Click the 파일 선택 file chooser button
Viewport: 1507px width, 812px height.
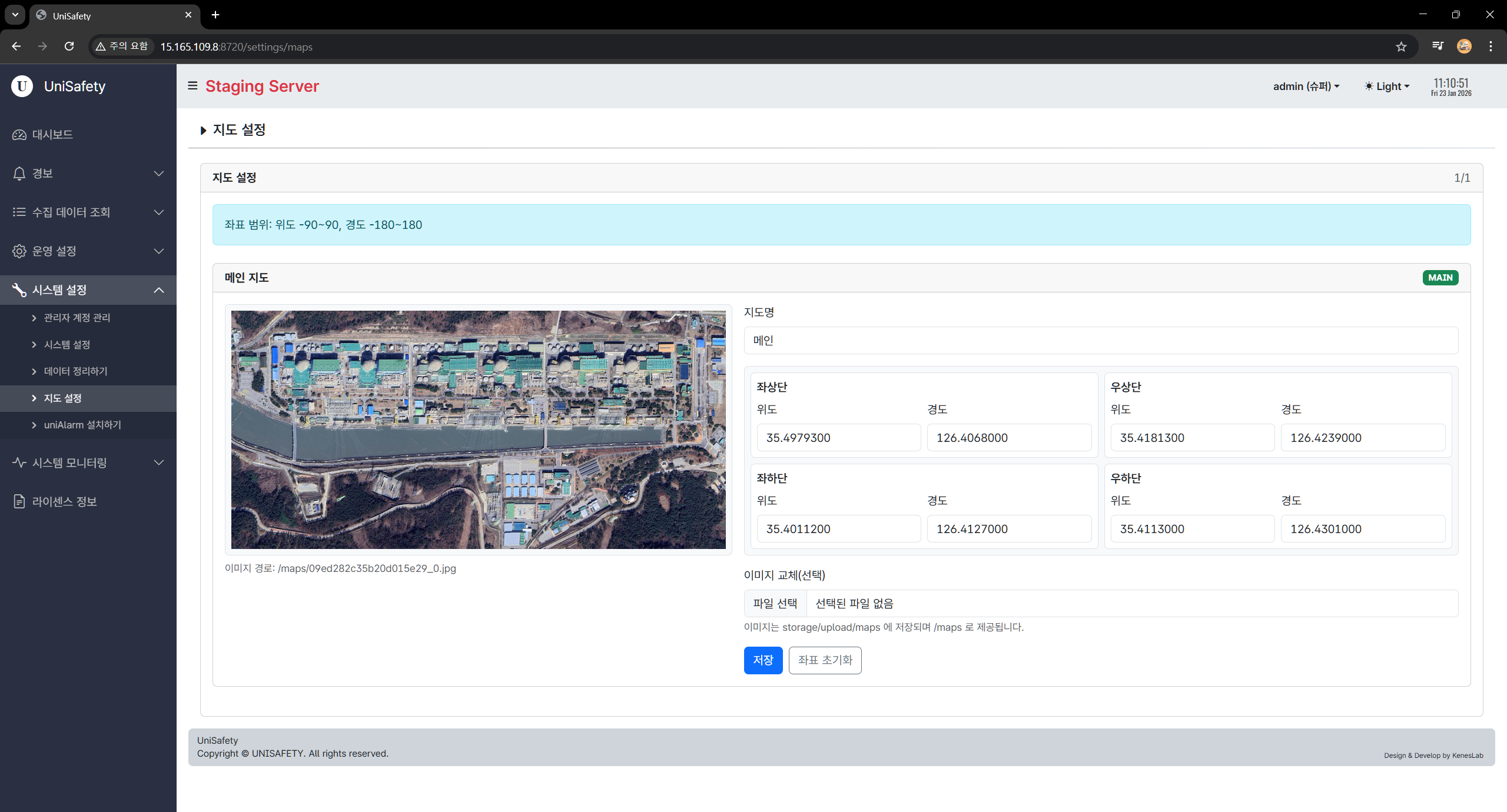(x=775, y=604)
